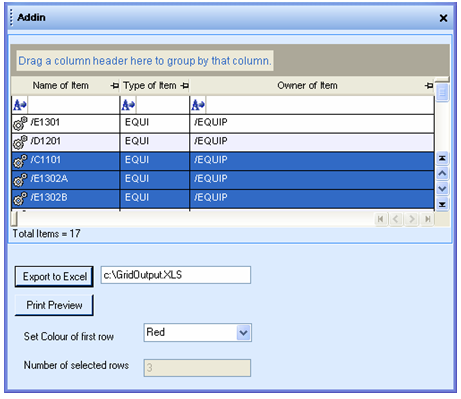Click the Number of selected rows field
The height and width of the screenshot is (399, 461).
click(x=197, y=368)
